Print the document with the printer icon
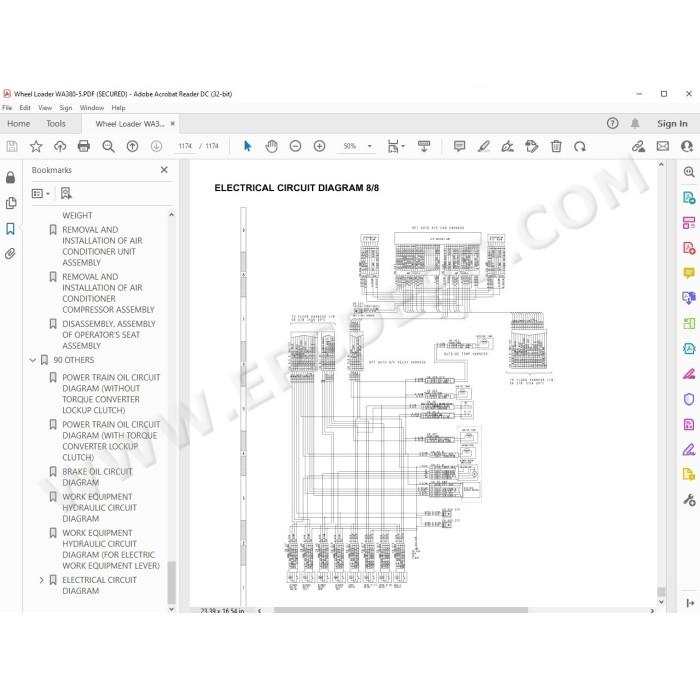 [83, 146]
